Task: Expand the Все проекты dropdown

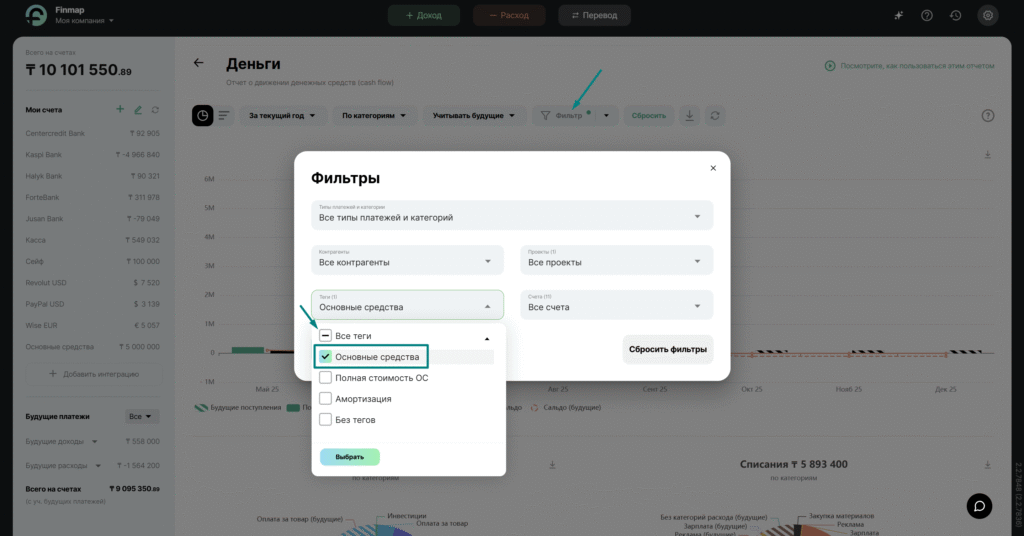Action: pyautogui.click(x=616, y=261)
